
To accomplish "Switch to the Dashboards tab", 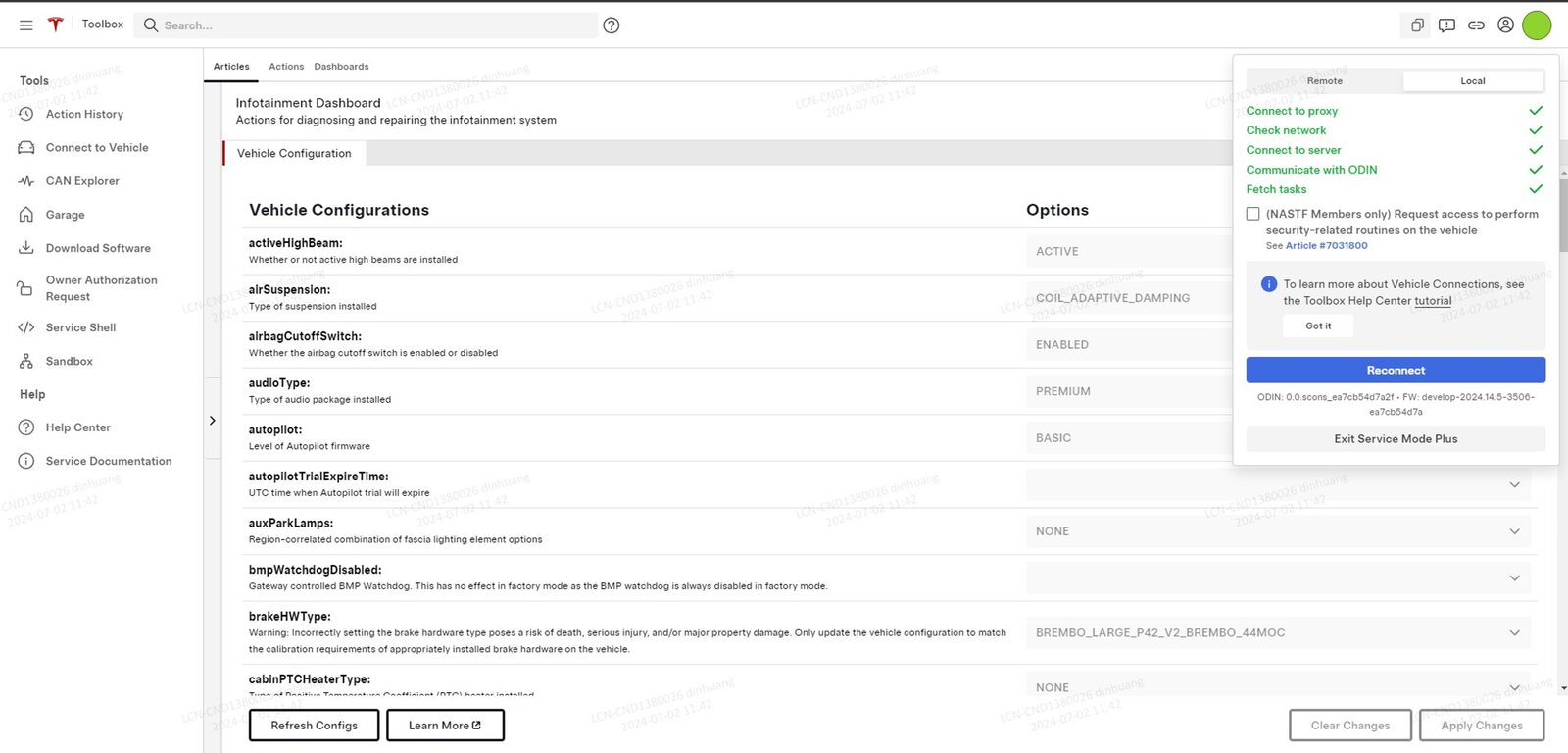I will click(x=341, y=67).
